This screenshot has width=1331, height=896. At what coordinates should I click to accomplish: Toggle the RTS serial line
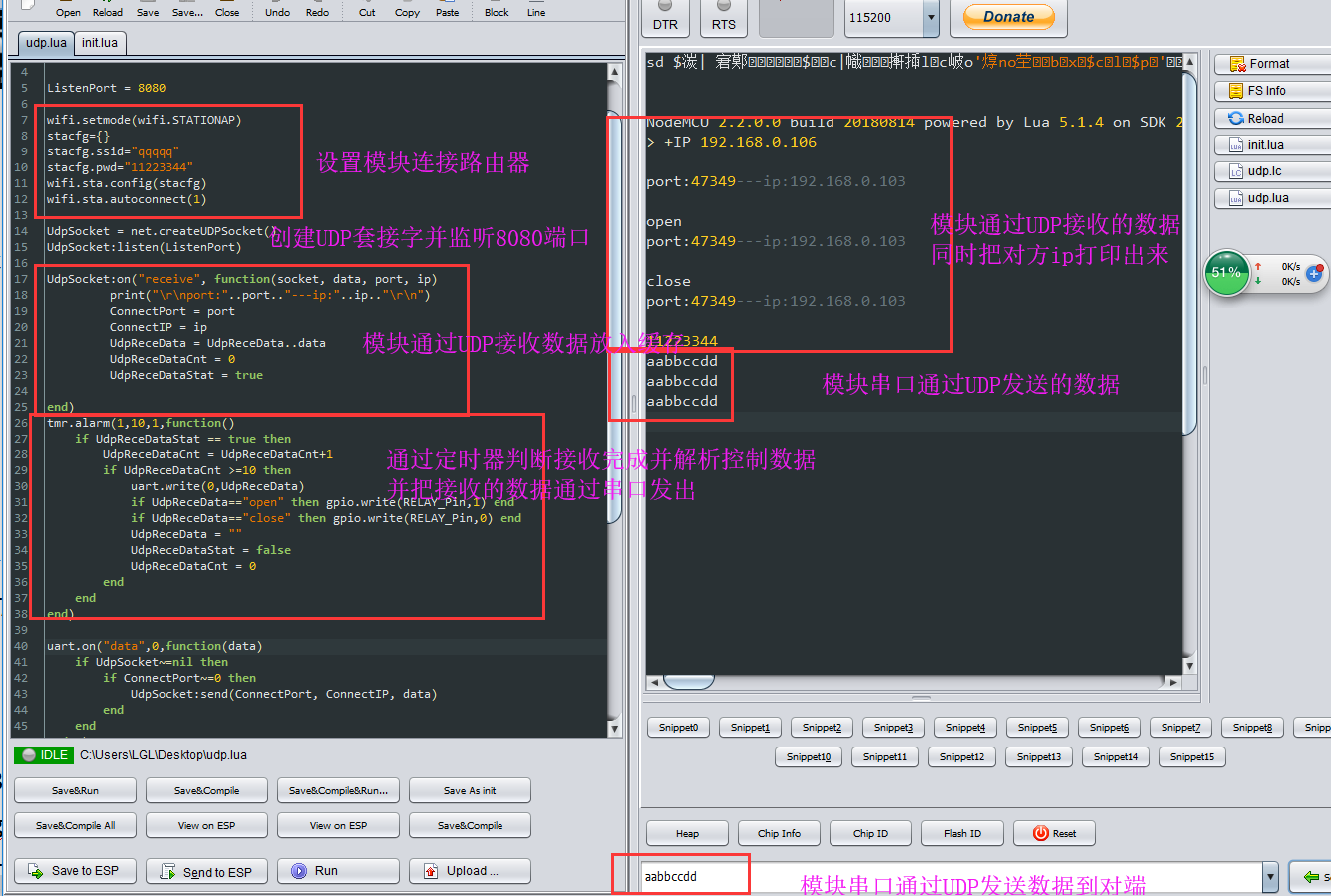point(724,18)
